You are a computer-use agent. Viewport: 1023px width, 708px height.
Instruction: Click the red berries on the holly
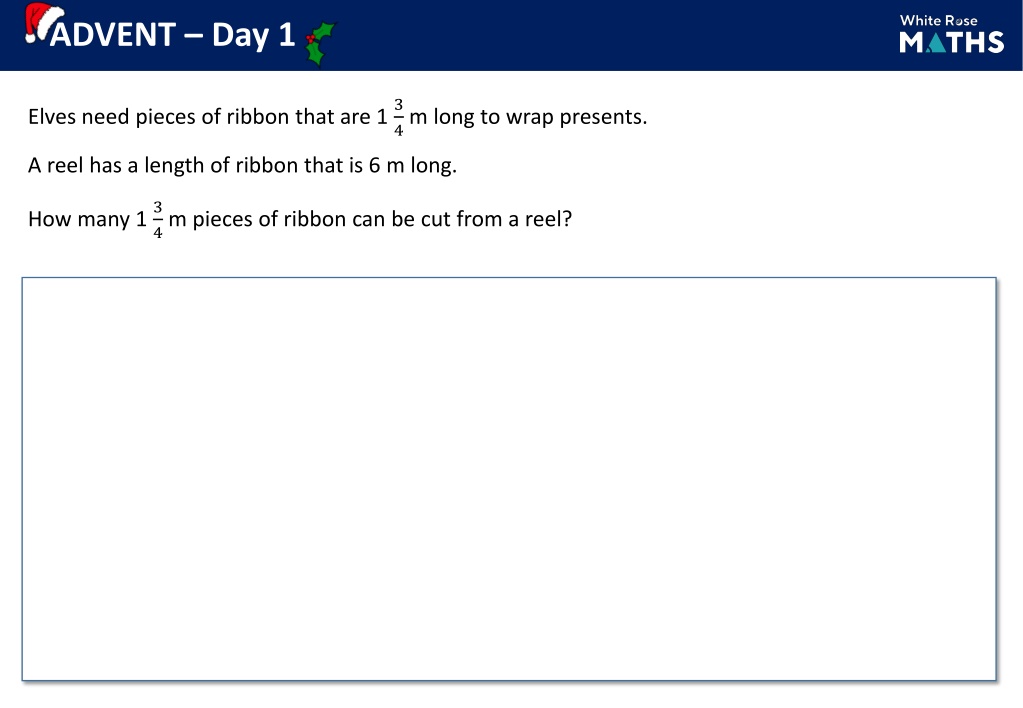click(x=311, y=38)
